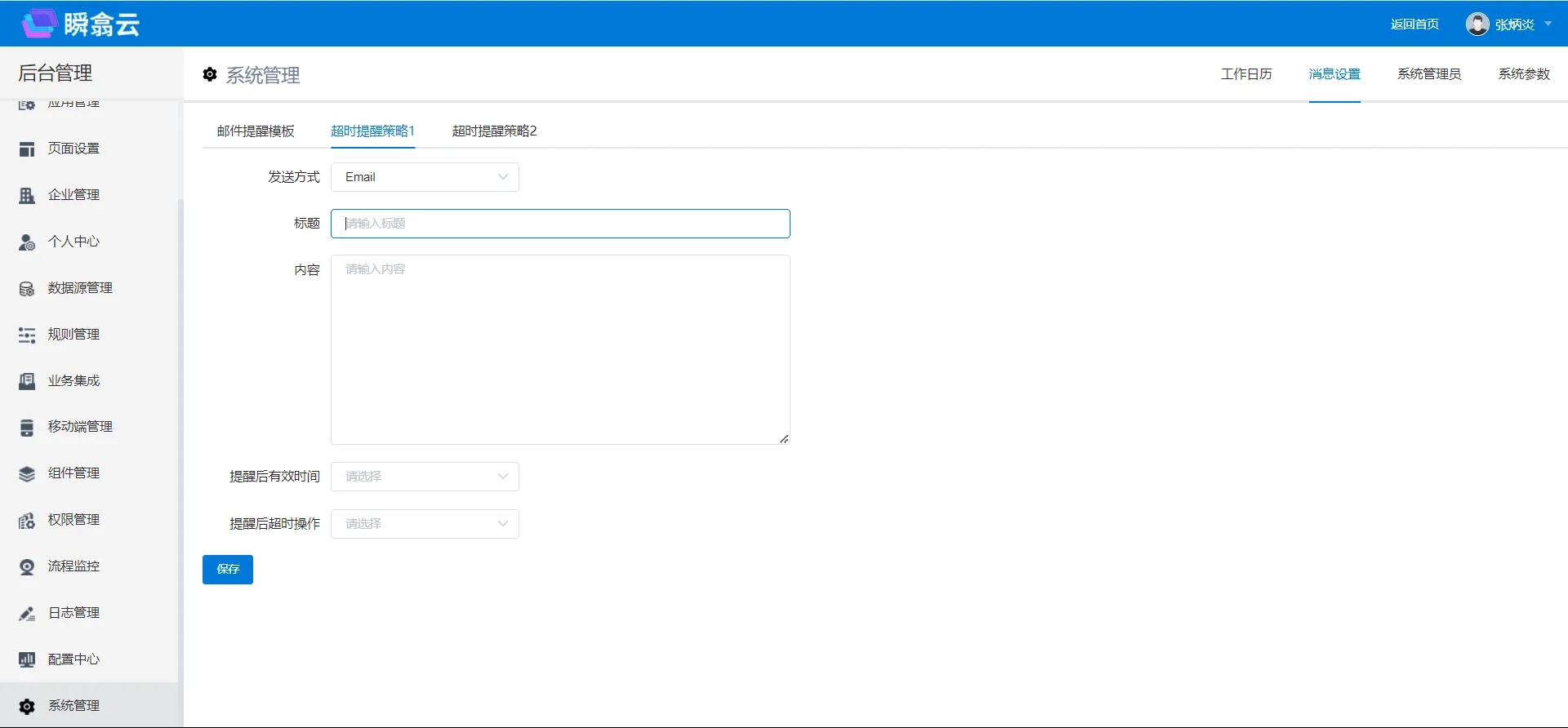Viewport: 1568px width, 728px height.
Task: Click the 日志管理 pencil icon
Action: point(27,614)
